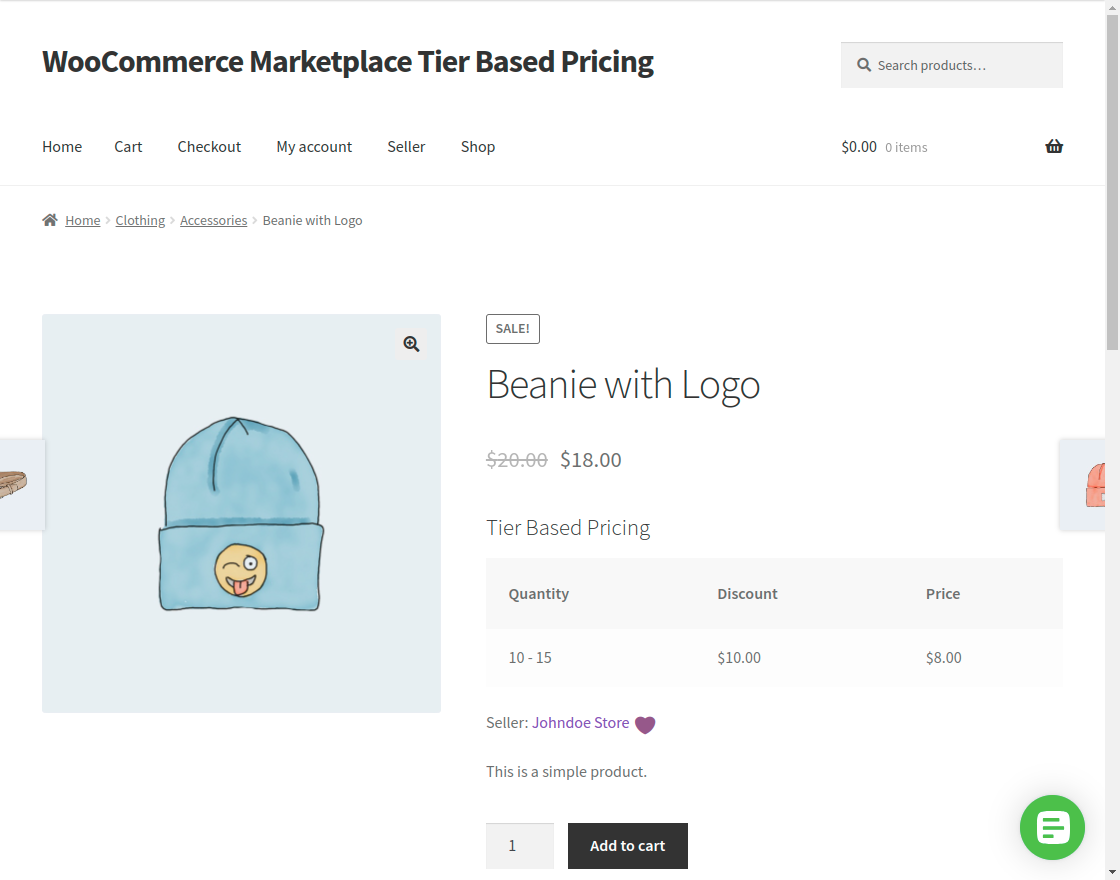Open the green chat widget
1120x880 pixels.
click(1052, 827)
